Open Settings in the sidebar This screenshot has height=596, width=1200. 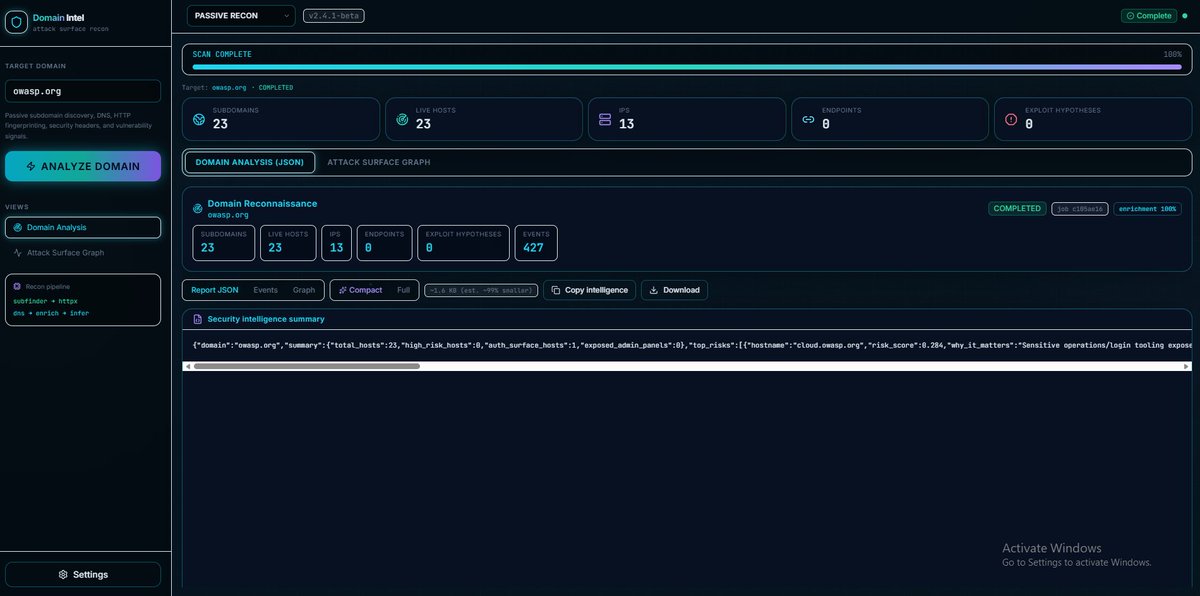click(x=83, y=575)
